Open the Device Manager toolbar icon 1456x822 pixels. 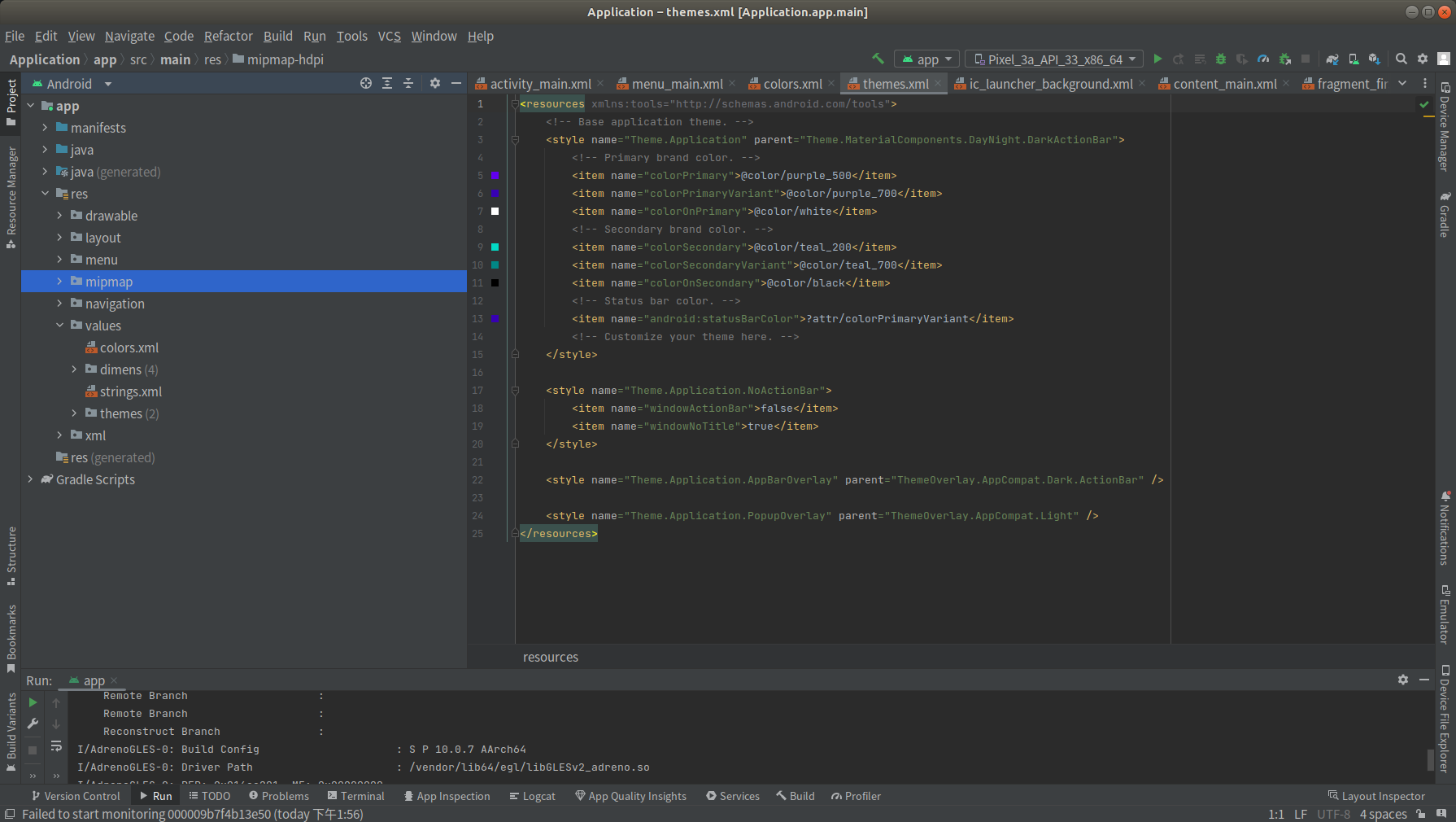click(x=1354, y=59)
